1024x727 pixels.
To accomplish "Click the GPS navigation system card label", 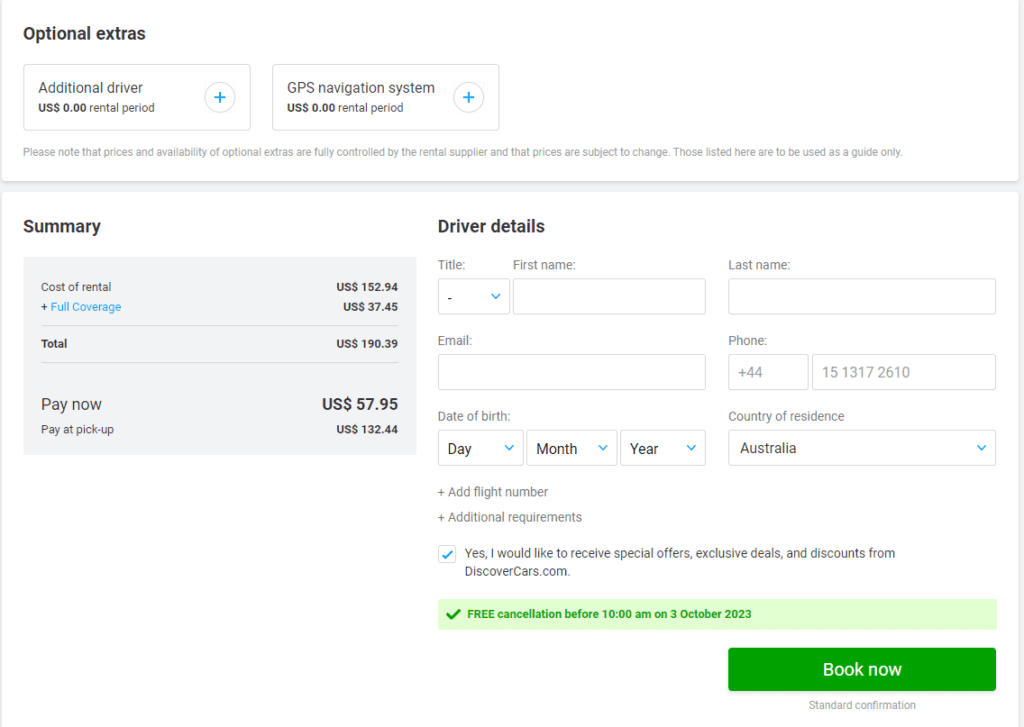I will click(360, 88).
